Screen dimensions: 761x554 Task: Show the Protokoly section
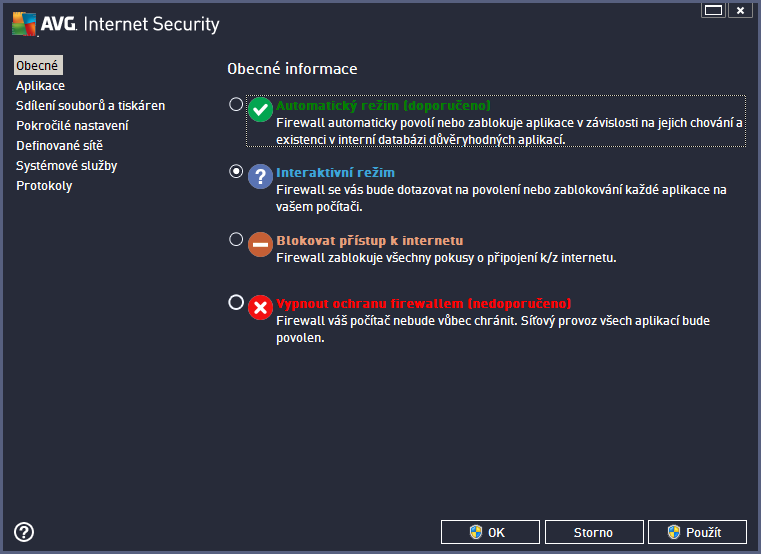click(x=44, y=186)
